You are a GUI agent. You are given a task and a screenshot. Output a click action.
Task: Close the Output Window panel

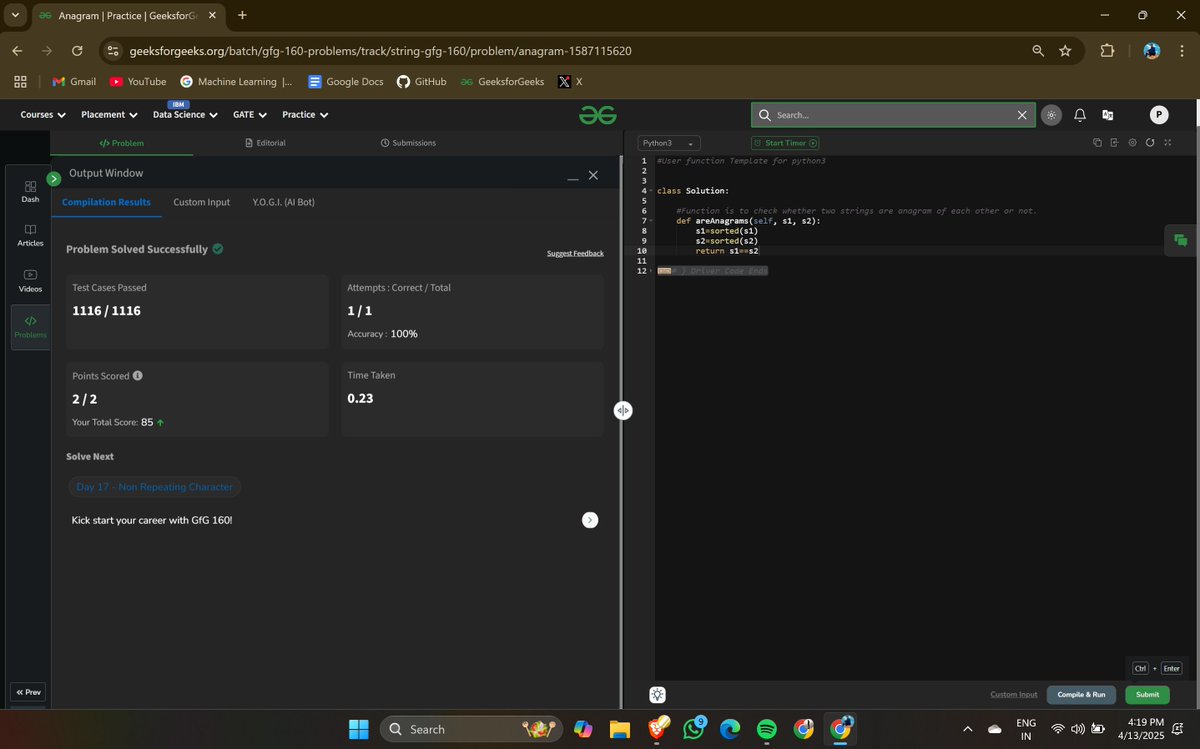click(593, 175)
